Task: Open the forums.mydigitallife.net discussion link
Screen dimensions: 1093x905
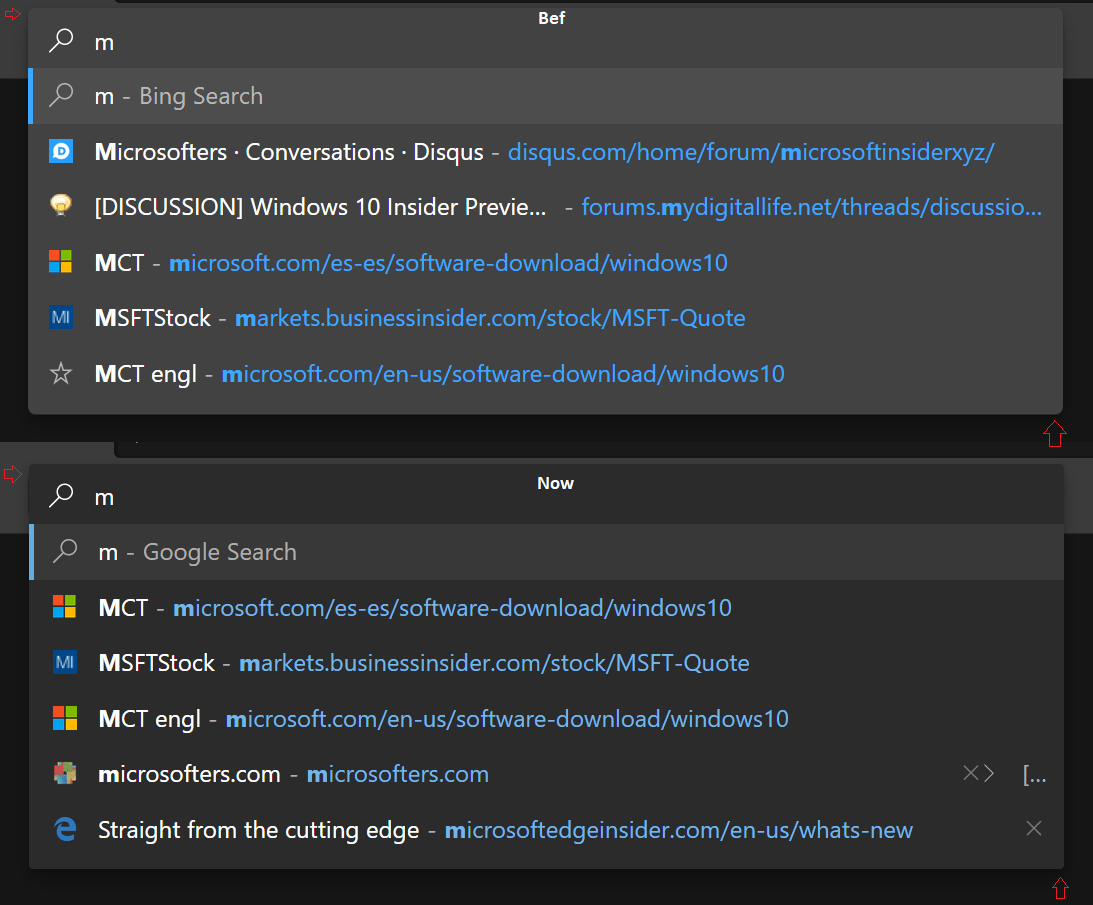Action: coord(811,207)
